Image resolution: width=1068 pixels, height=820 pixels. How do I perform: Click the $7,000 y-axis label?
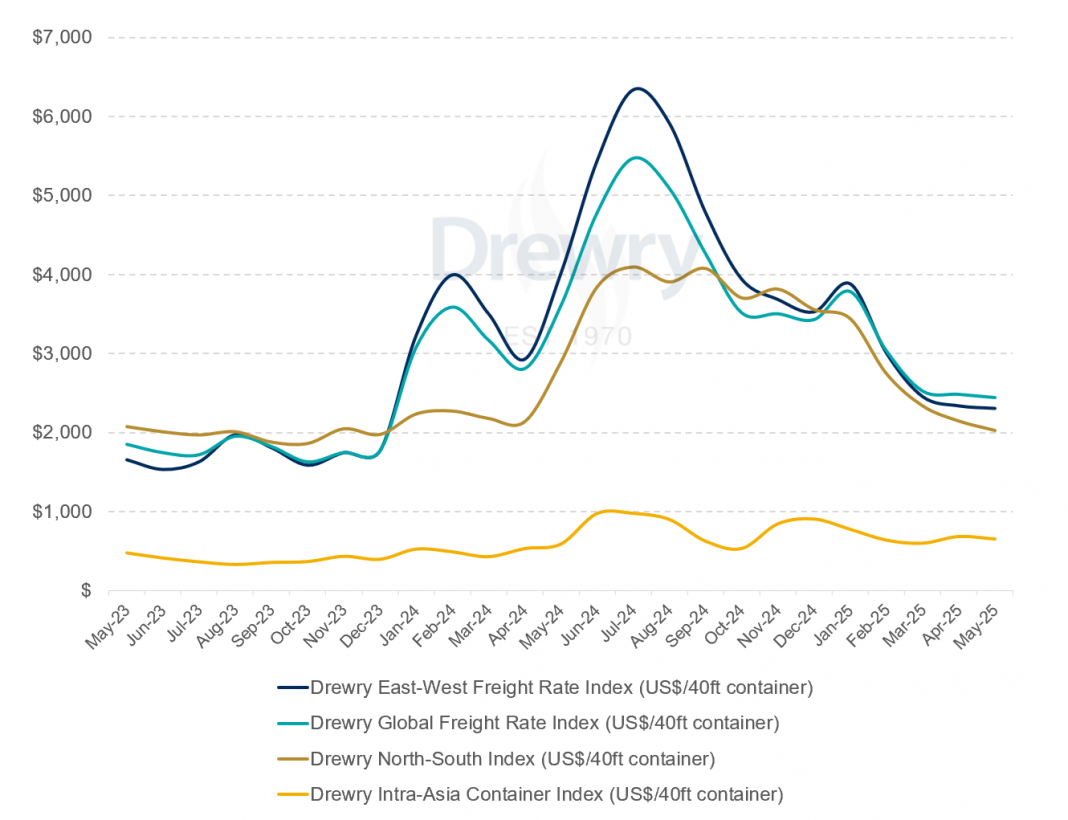pos(62,37)
